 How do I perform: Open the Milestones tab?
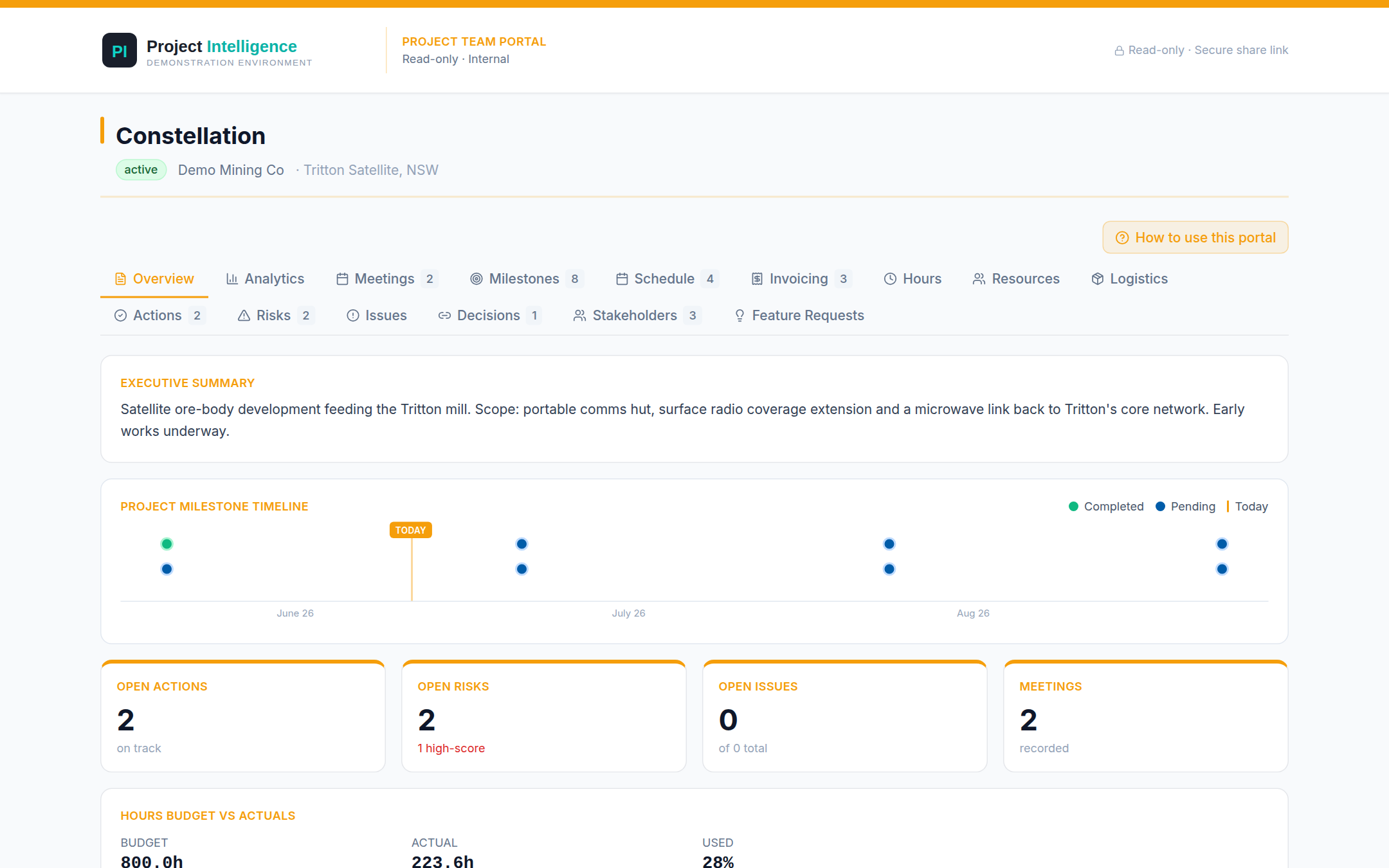pyautogui.click(x=527, y=279)
